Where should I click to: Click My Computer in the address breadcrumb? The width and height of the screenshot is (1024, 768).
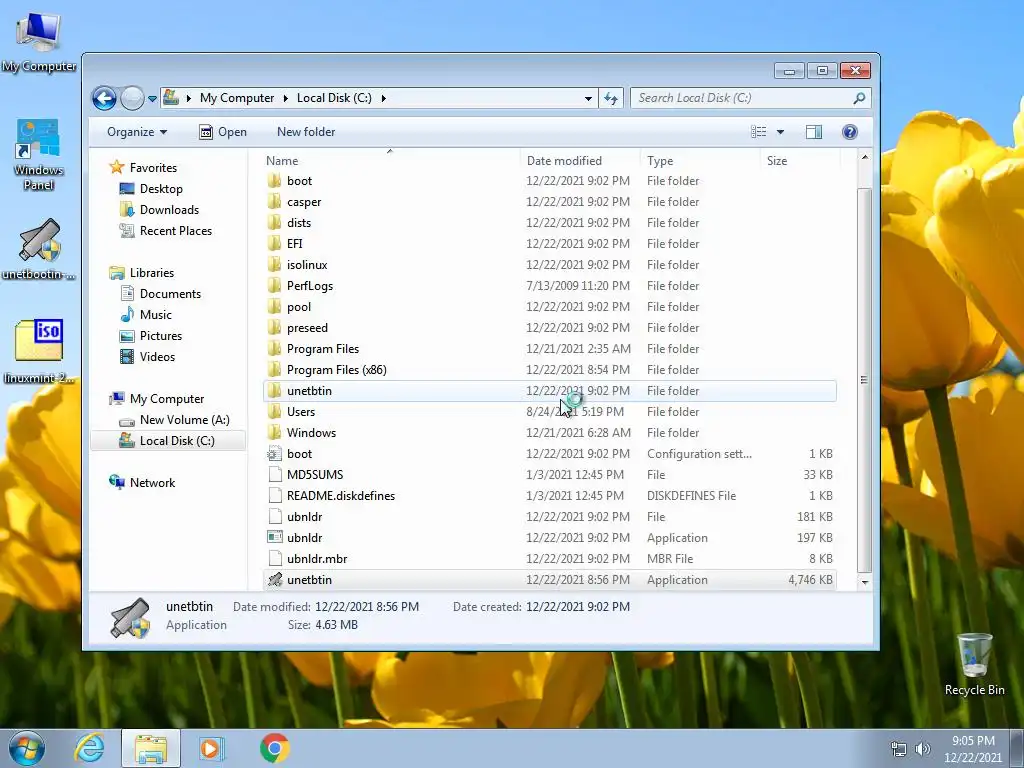click(x=237, y=98)
